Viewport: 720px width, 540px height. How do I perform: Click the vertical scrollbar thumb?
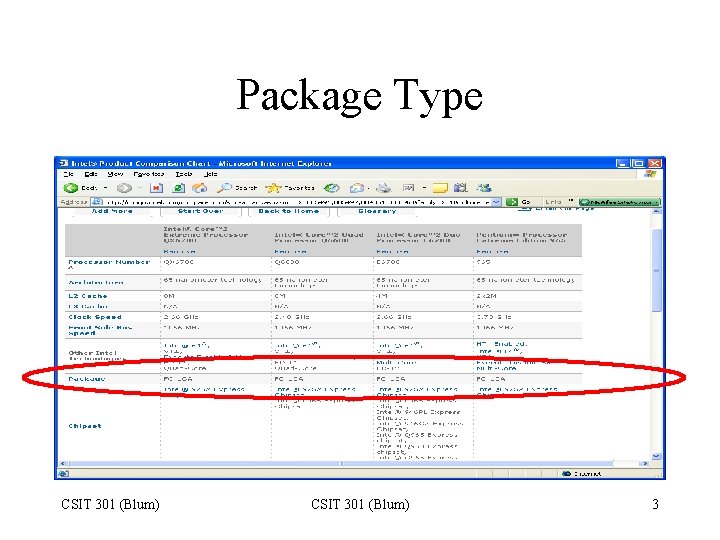(x=657, y=270)
